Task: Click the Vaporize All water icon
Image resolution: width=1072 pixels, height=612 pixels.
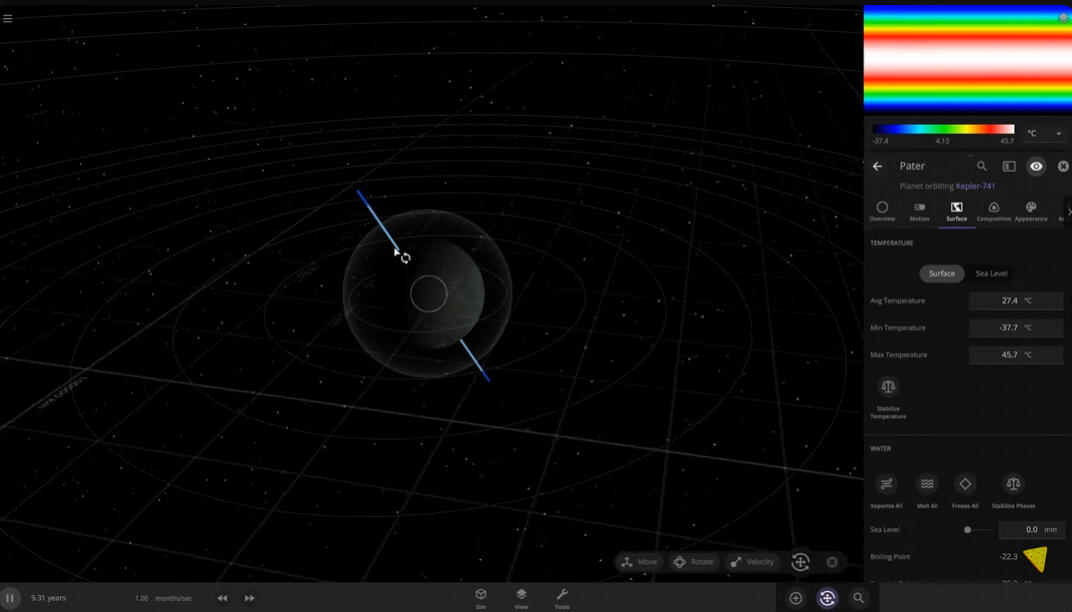Action: pos(886,484)
